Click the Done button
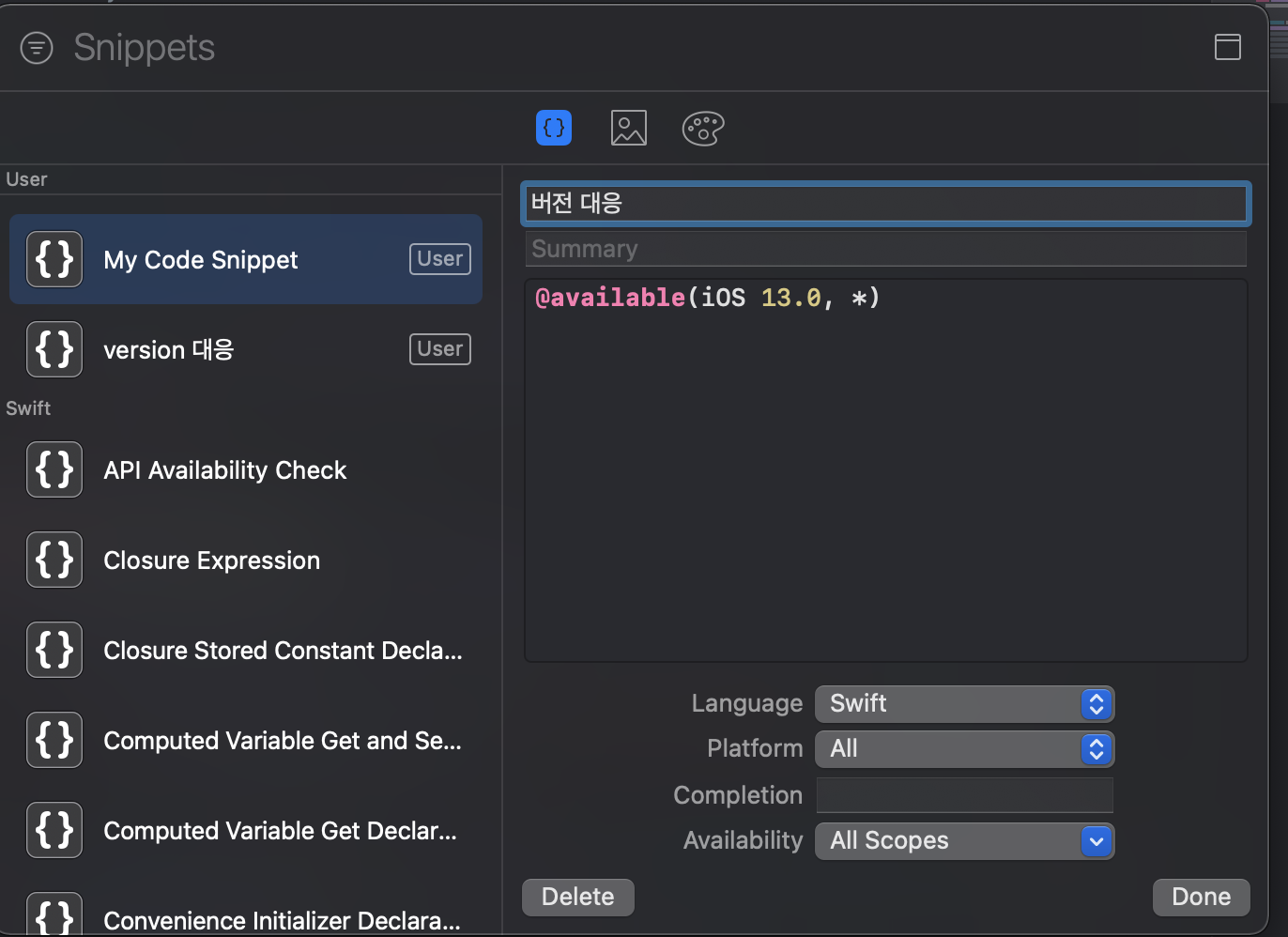1288x937 pixels. tap(1201, 897)
